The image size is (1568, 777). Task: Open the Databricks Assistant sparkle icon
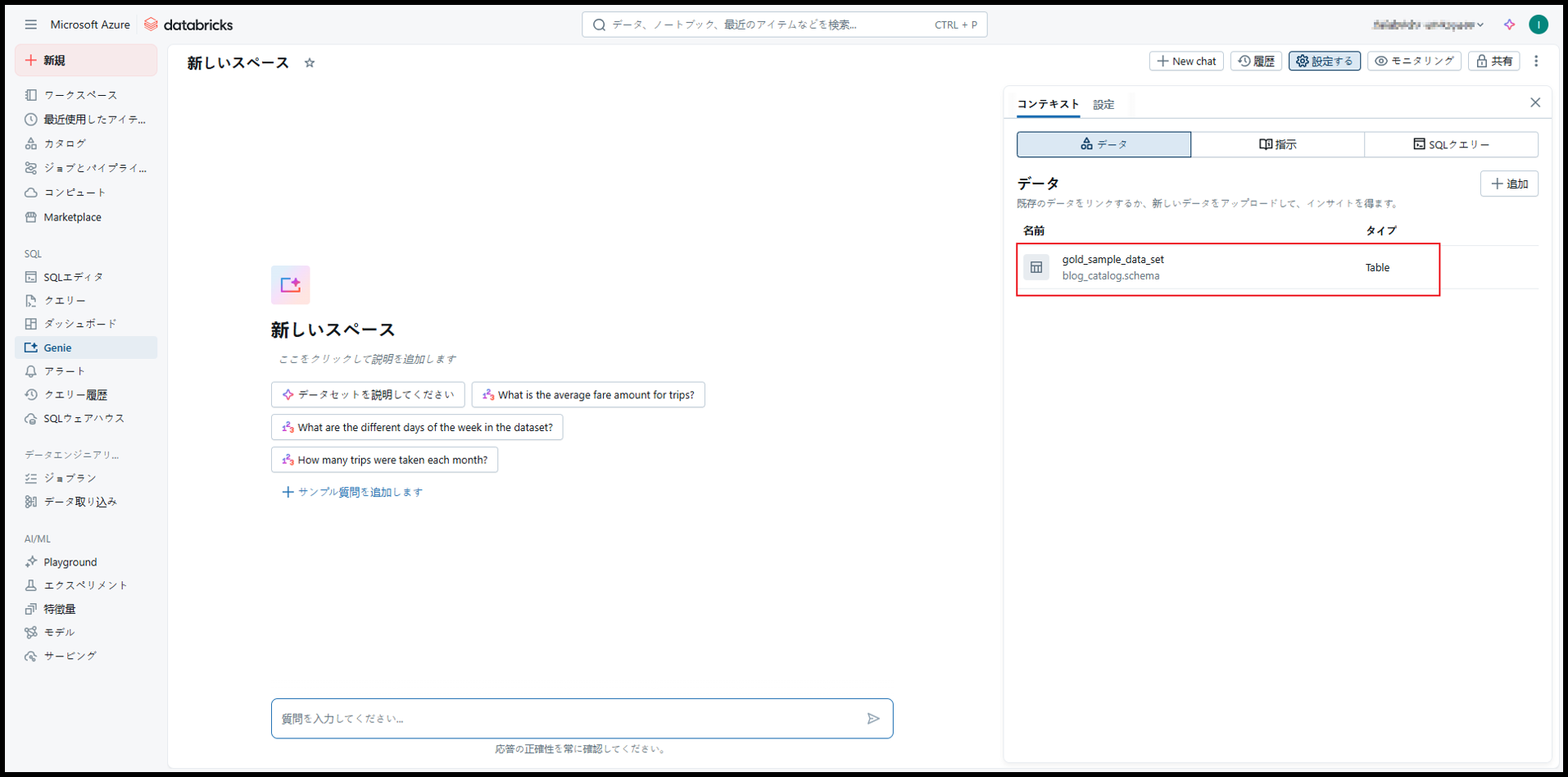click(1509, 25)
